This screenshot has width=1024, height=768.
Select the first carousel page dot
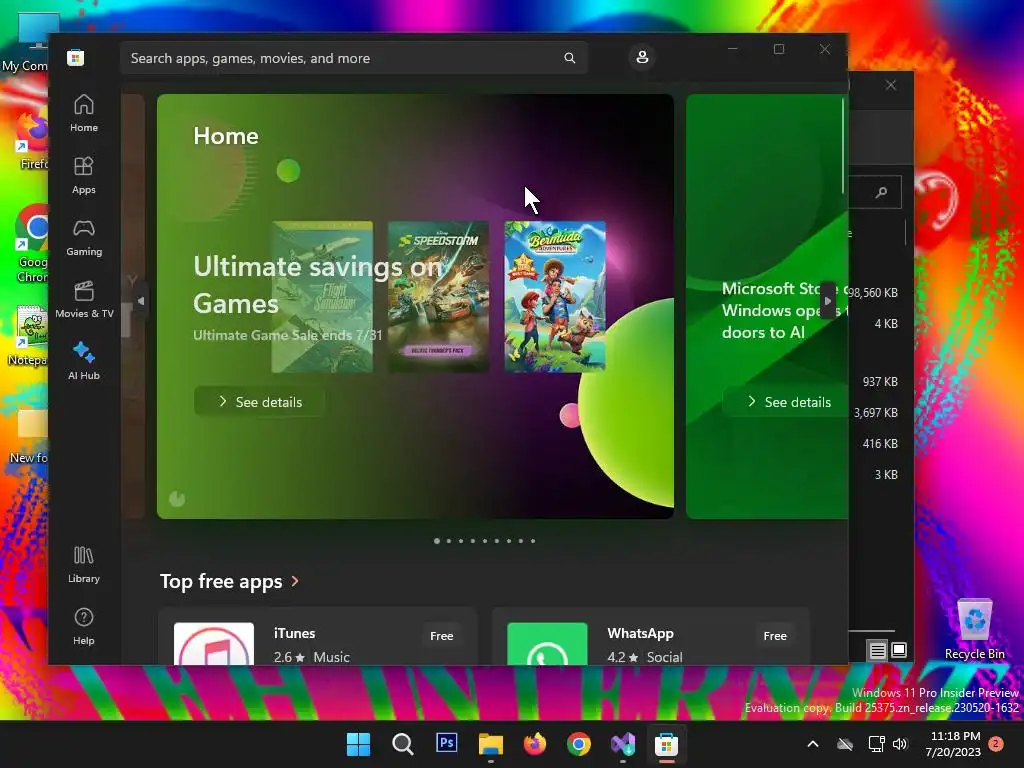437,541
